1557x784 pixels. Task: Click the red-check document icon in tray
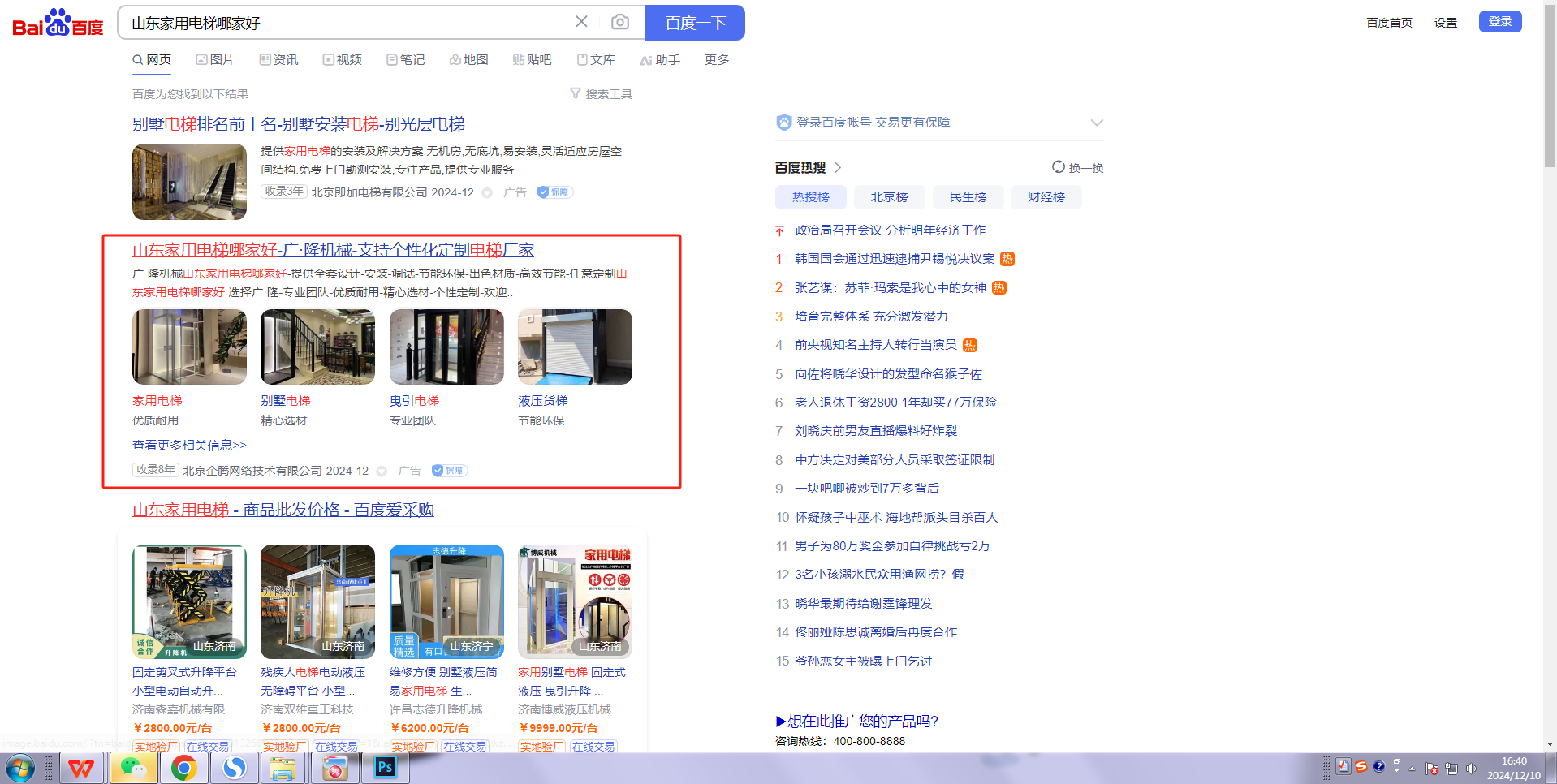(x=1344, y=766)
